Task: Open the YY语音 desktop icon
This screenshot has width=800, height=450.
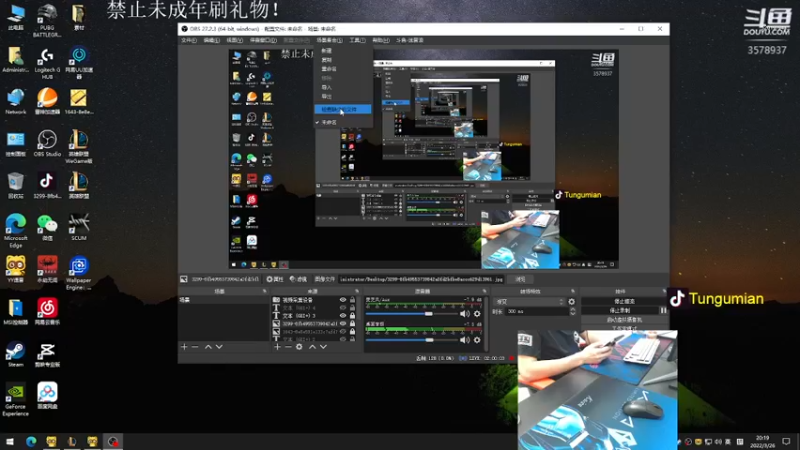Action: coord(15,269)
